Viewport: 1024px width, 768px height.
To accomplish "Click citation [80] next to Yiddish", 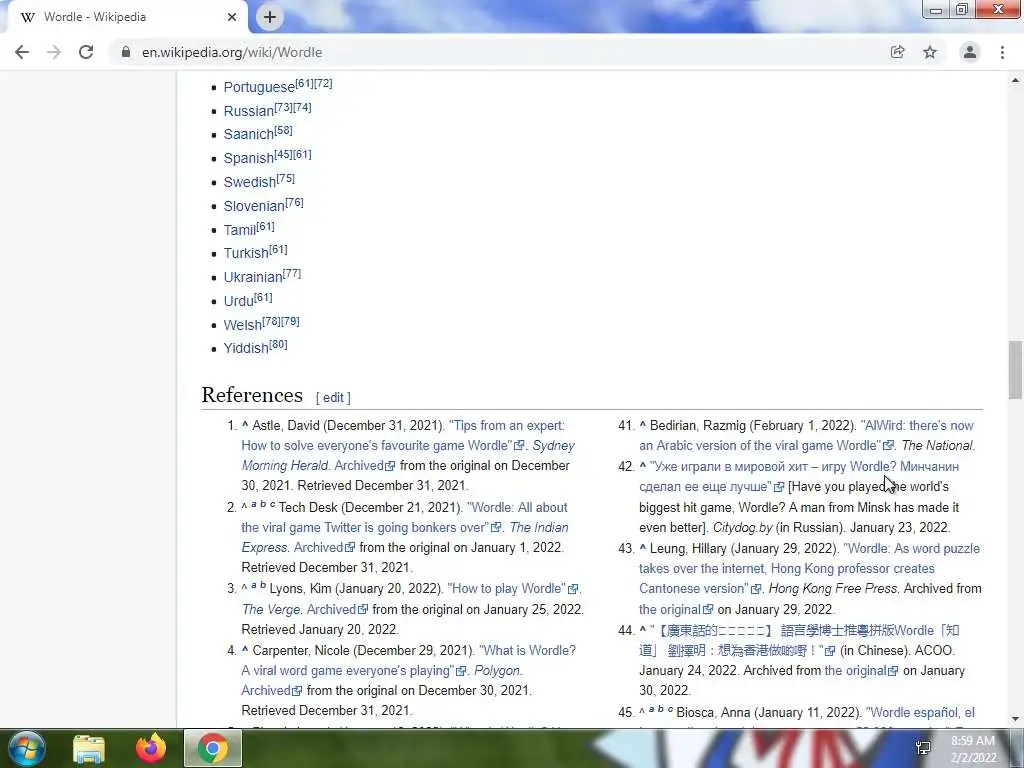I will pos(278,344).
